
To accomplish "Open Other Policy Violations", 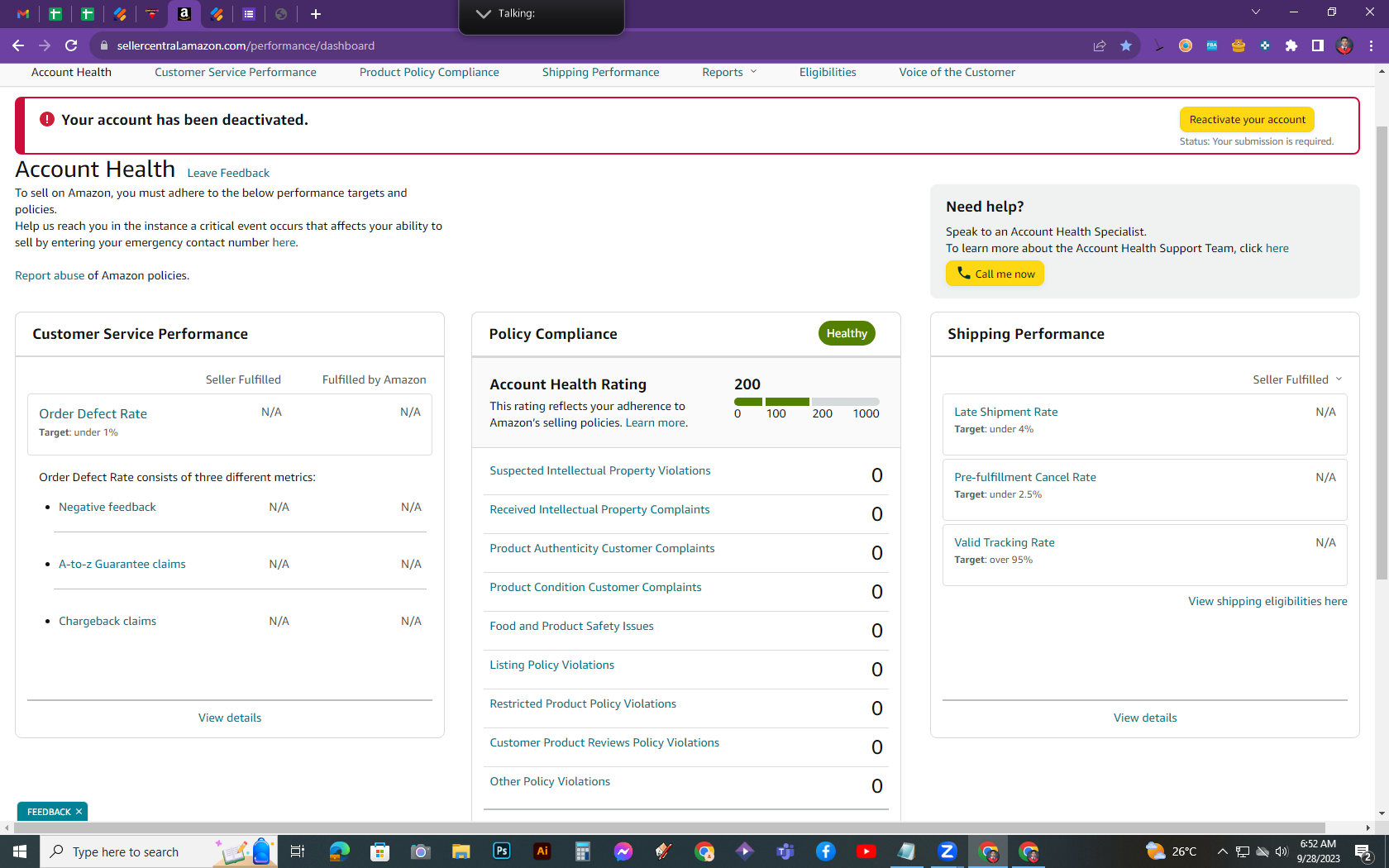I will pos(550,781).
